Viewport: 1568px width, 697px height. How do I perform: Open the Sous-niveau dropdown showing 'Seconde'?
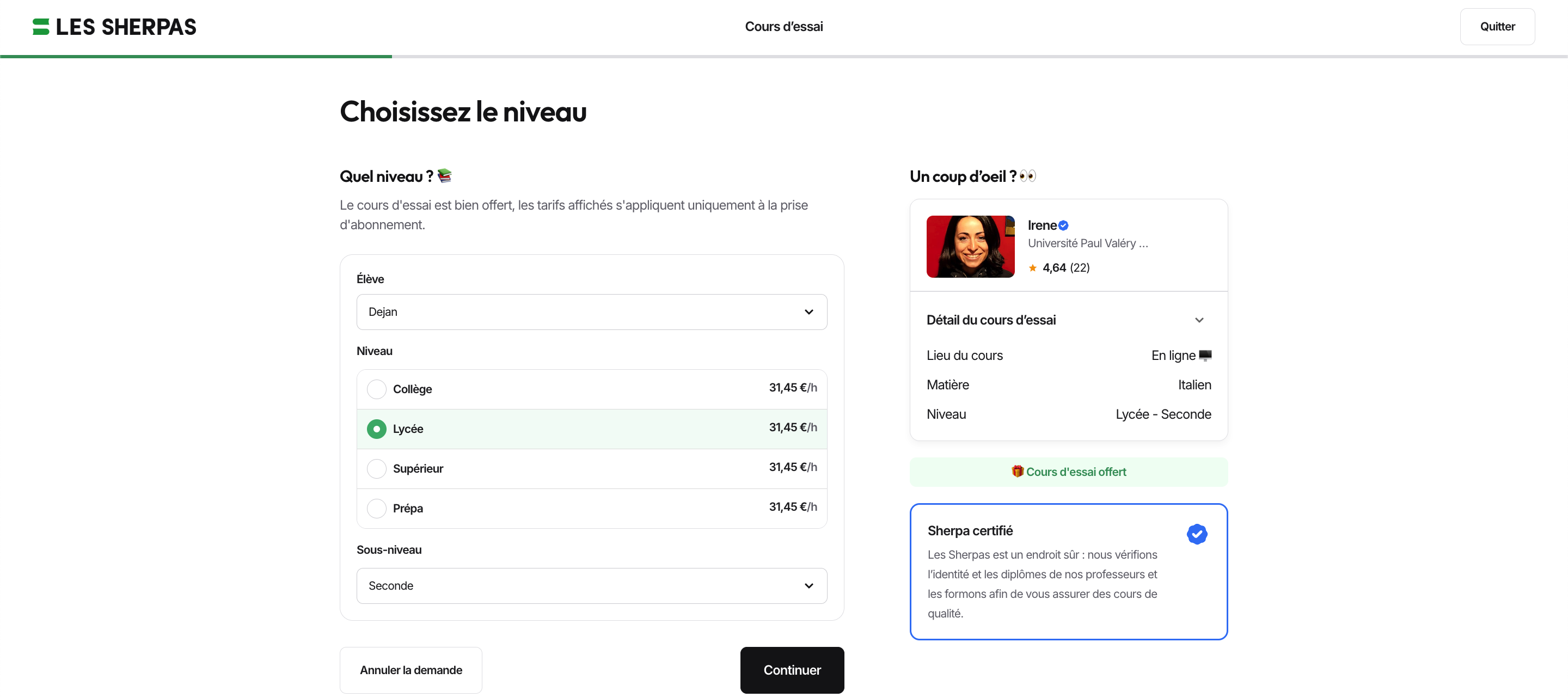click(591, 585)
